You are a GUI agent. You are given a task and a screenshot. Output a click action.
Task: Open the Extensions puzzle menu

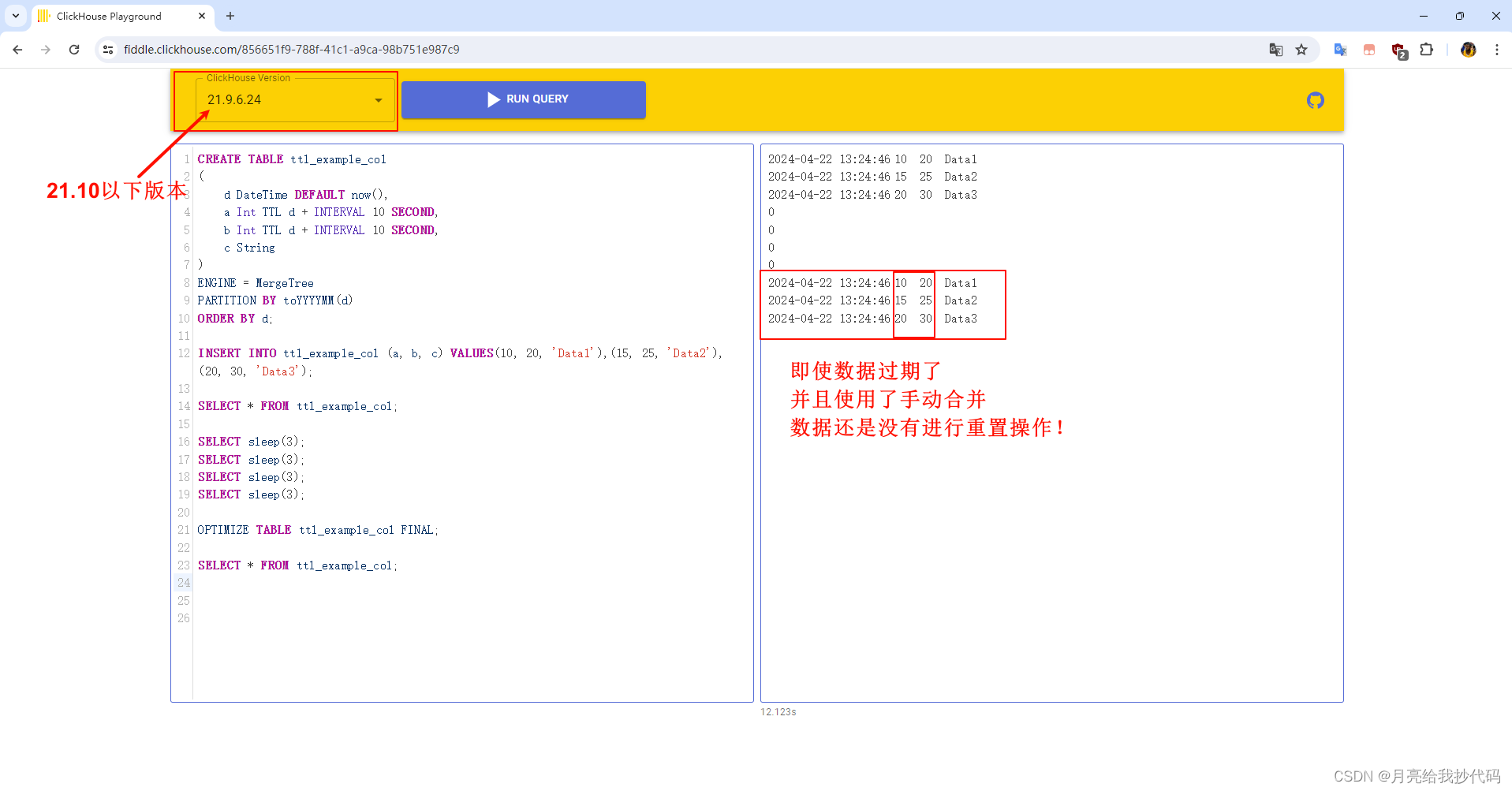1426,50
